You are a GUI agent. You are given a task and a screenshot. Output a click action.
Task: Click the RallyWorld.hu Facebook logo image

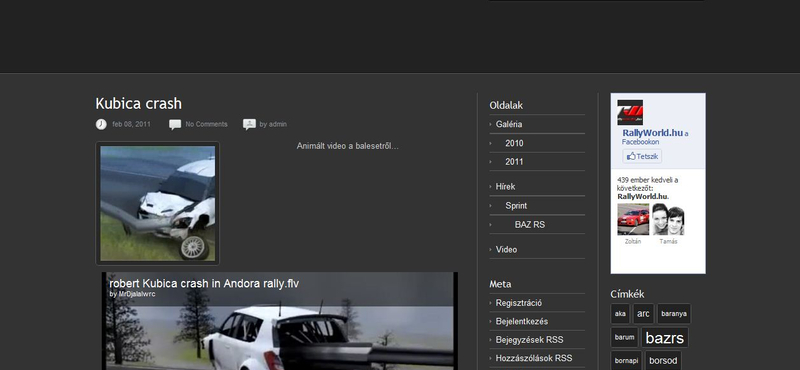(x=630, y=112)
